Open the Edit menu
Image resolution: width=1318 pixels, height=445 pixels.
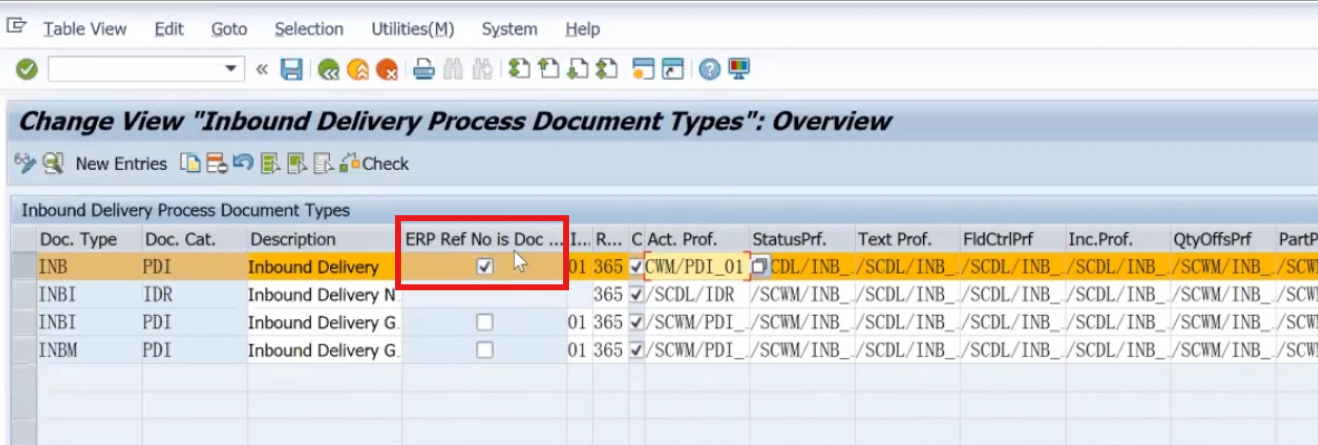[x=169, y=29]
